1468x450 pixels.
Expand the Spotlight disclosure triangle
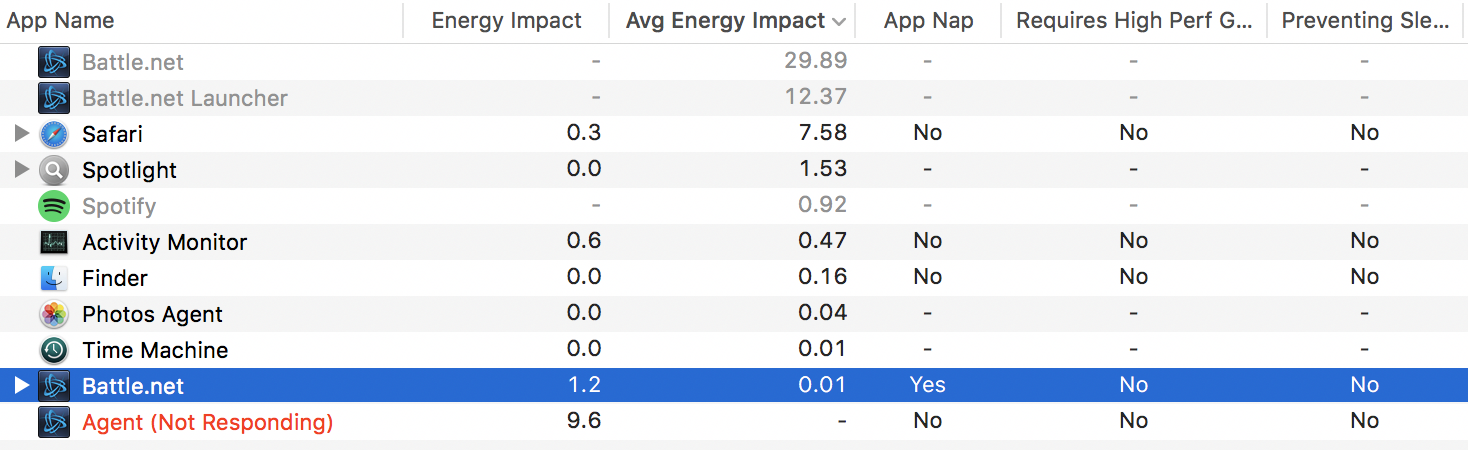point(22,170)
